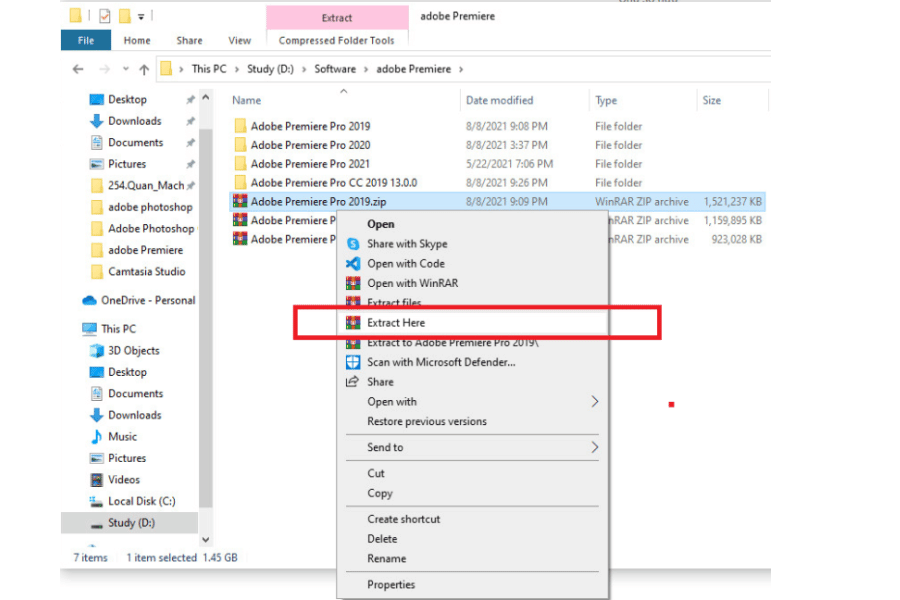This screenshot has width=900, height=600.
Task: Switch to the View ribbon tab
Action: click(x=239, y=41)
